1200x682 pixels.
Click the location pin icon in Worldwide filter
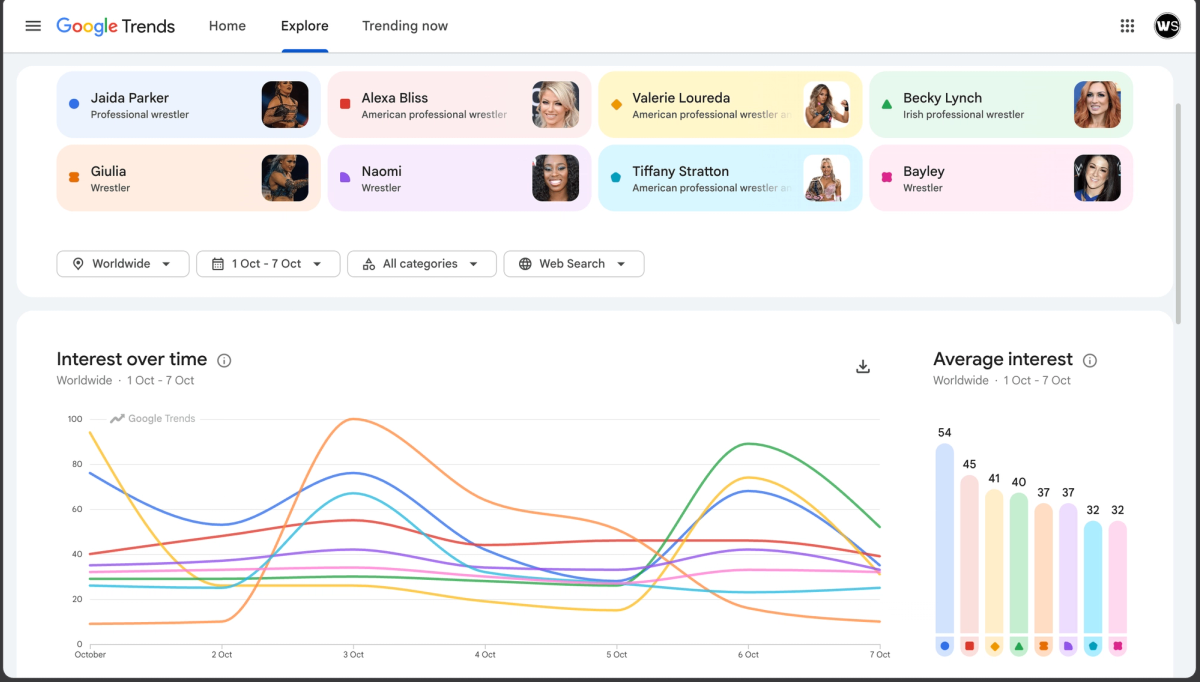pyautogui.click(x=77, y=264)
